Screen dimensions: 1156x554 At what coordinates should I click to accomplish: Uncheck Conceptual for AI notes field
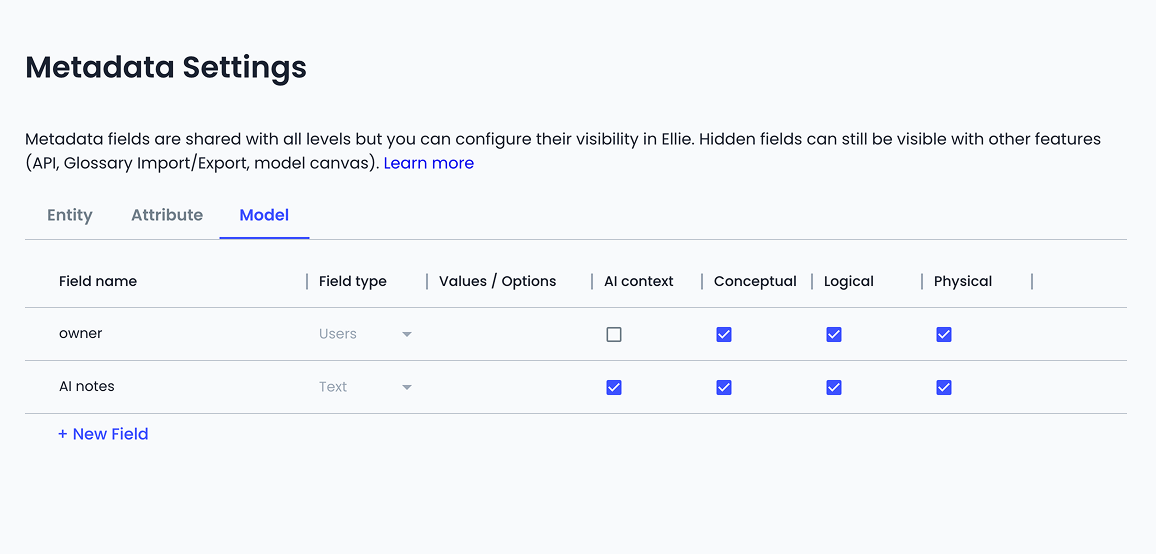click(x=723, y=387)
